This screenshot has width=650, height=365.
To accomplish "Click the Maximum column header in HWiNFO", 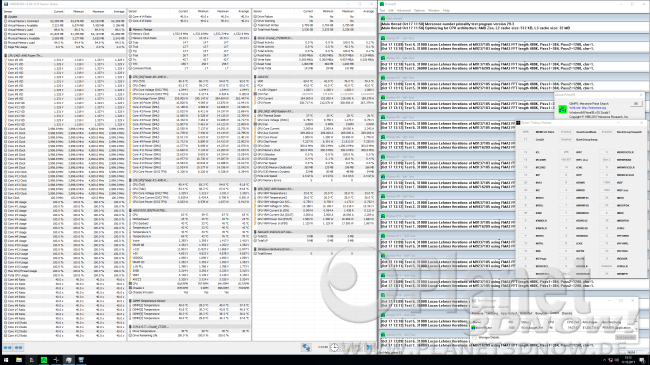I will point(98,11).
